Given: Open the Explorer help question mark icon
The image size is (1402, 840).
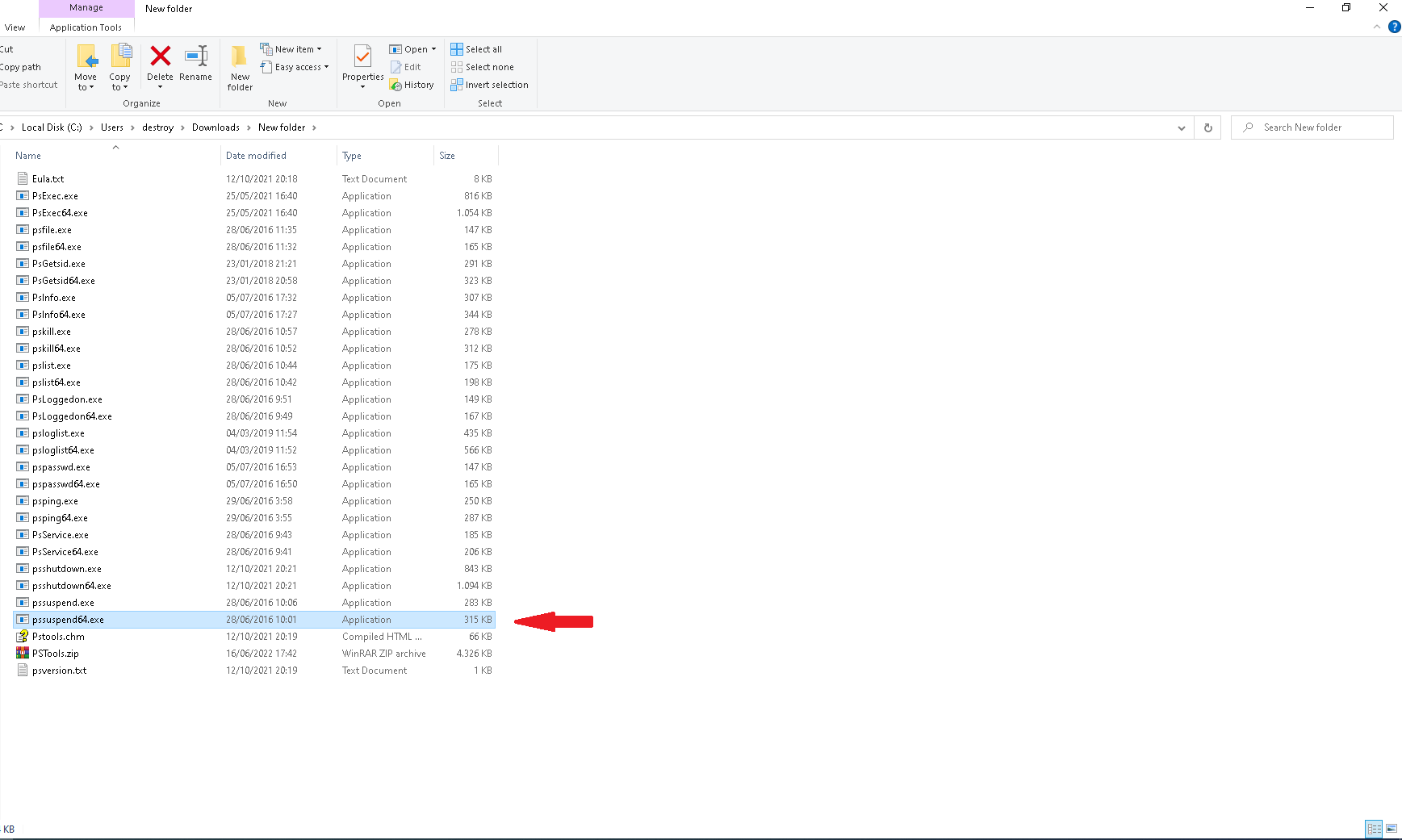Looking at the screenshot, I should coord(1394,27).
